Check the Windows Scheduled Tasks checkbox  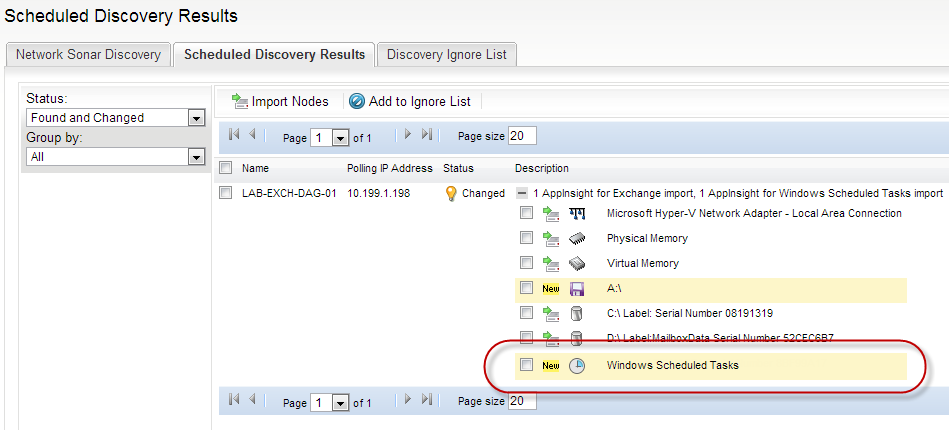[x=527, y=365]
